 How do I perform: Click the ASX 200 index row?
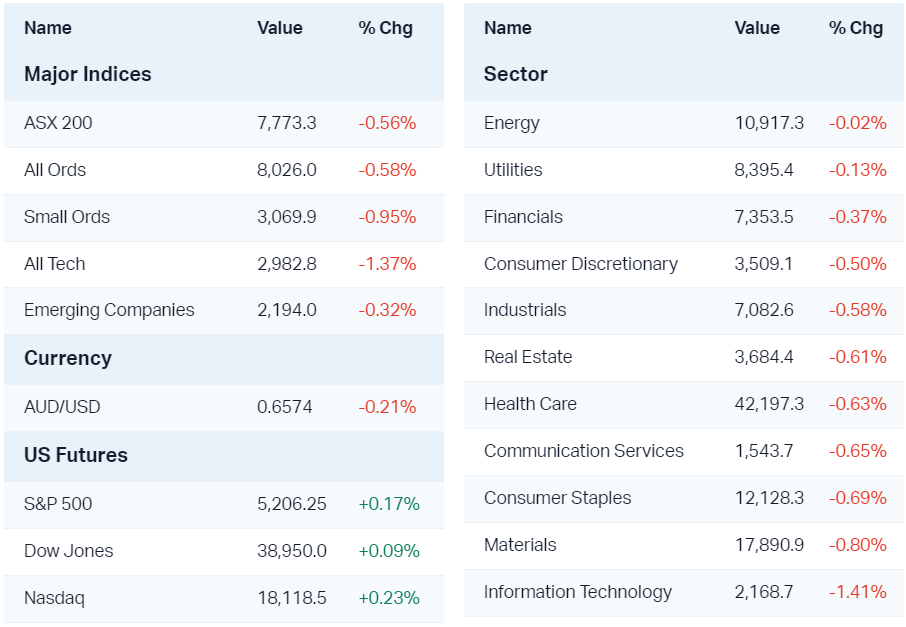58,123
